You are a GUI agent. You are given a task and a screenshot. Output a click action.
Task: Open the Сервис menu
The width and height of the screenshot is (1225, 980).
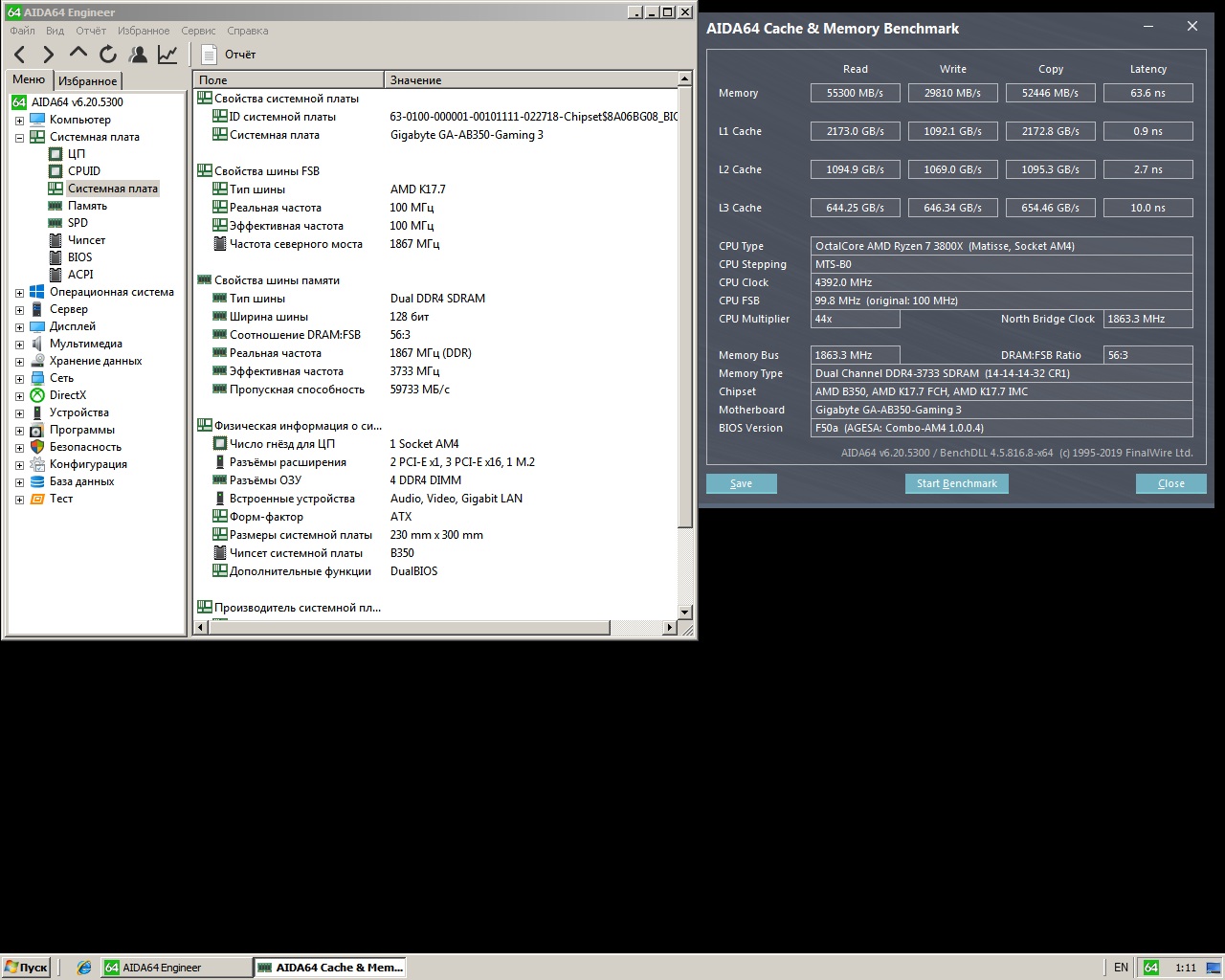(198, 31)
